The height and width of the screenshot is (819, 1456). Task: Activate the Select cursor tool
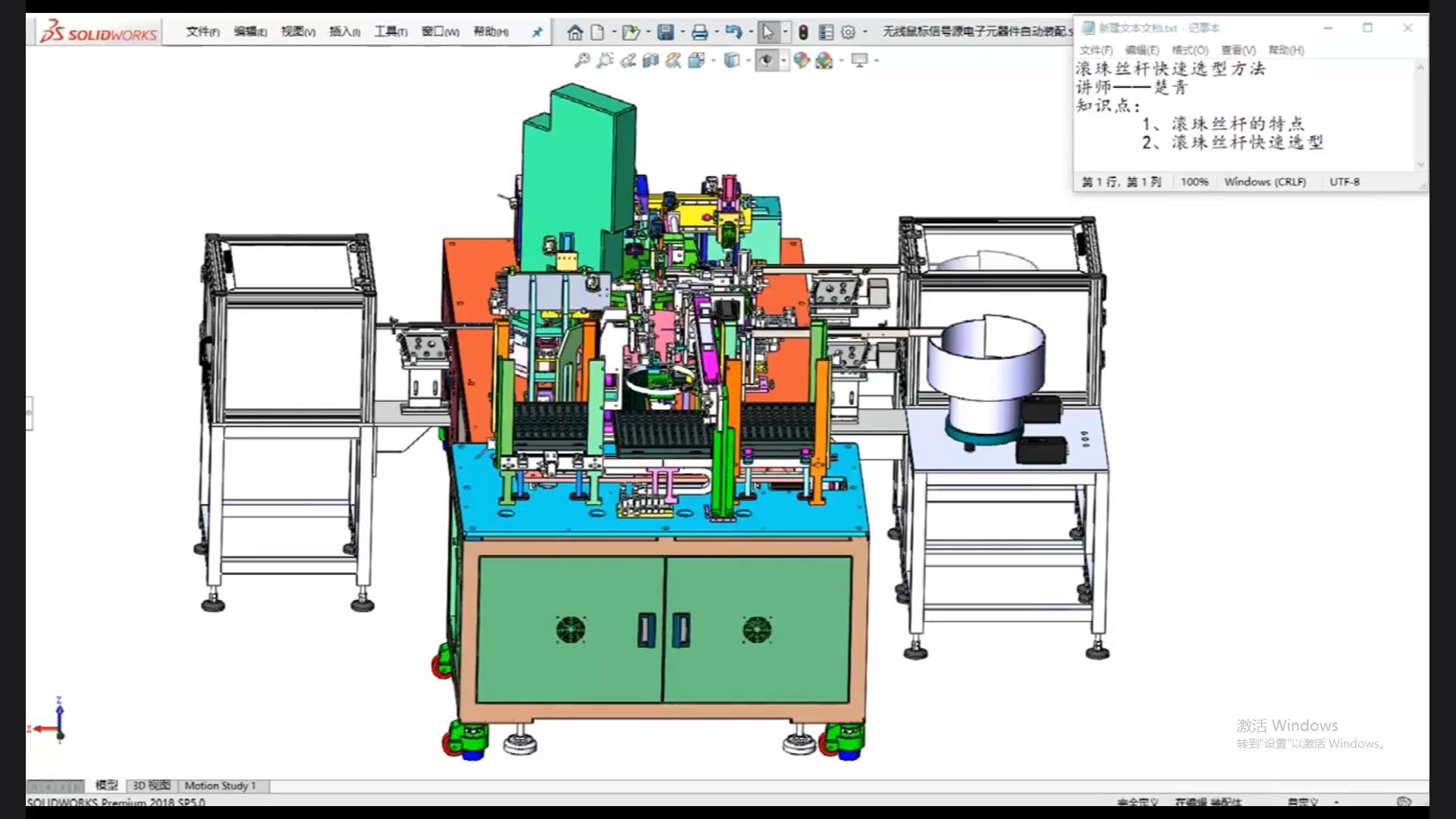coord(768,32)
